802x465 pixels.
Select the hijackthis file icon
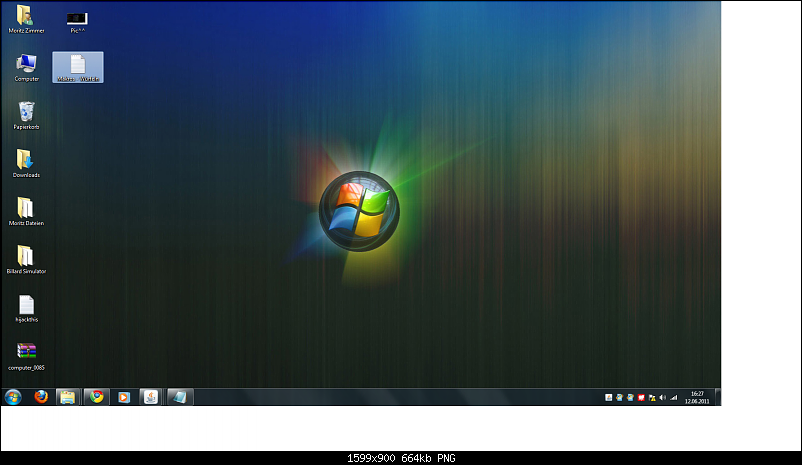coord(26,308)
